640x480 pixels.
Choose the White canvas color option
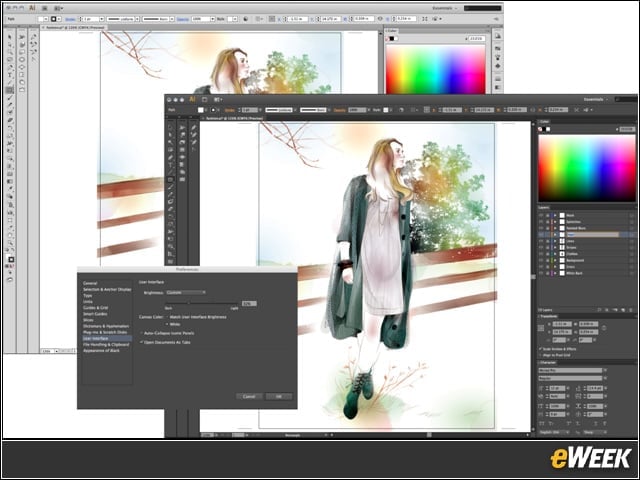(x=167, y=324)
